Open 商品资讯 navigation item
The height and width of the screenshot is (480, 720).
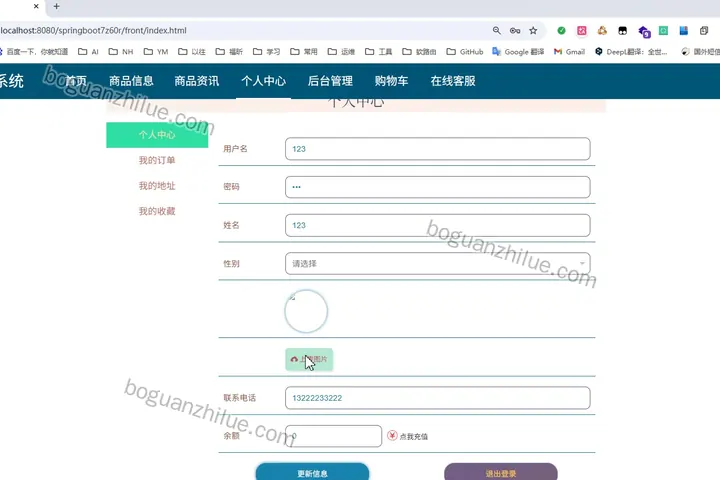click(197, 81)
